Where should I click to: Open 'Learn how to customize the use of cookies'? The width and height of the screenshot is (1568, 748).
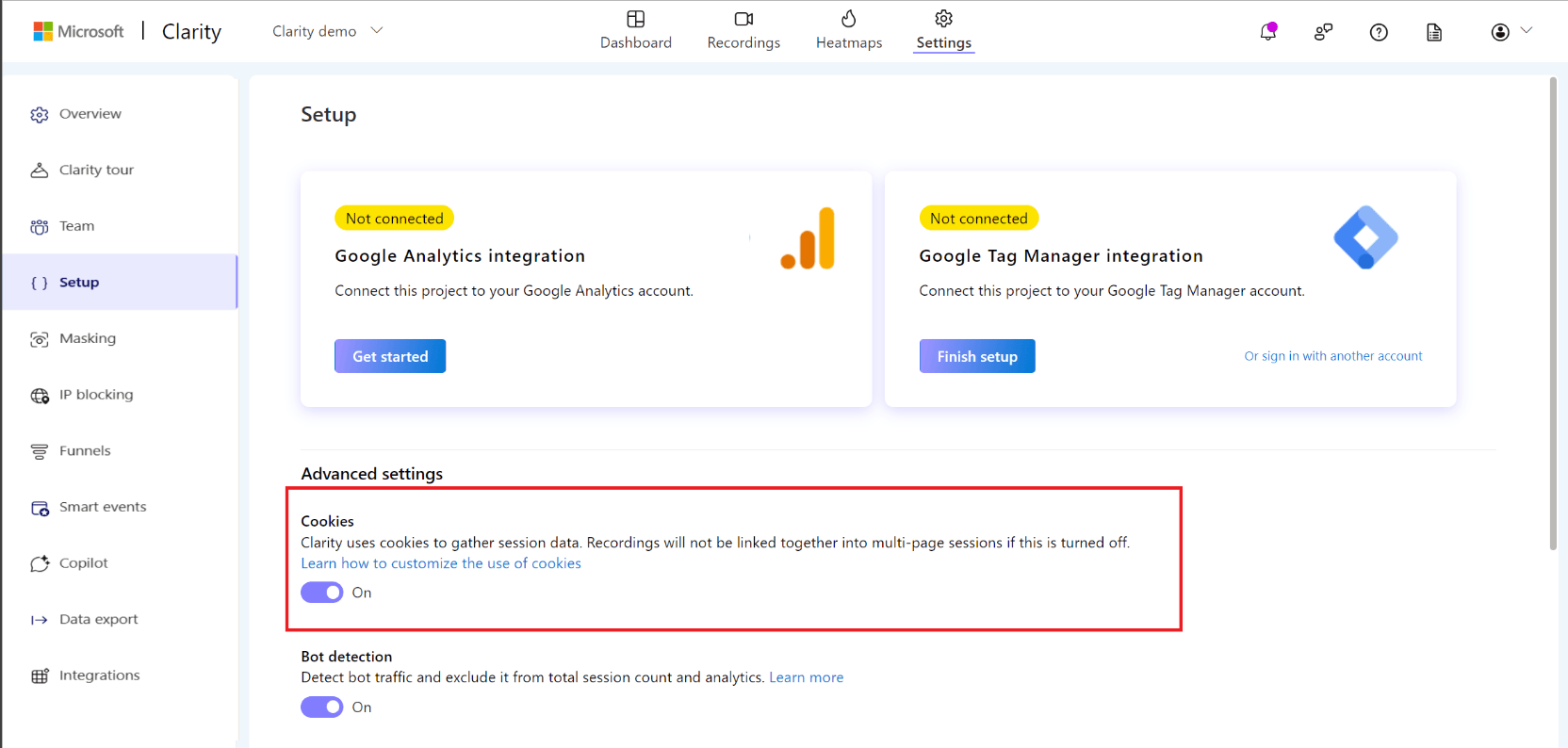click(x=441, y=563)
